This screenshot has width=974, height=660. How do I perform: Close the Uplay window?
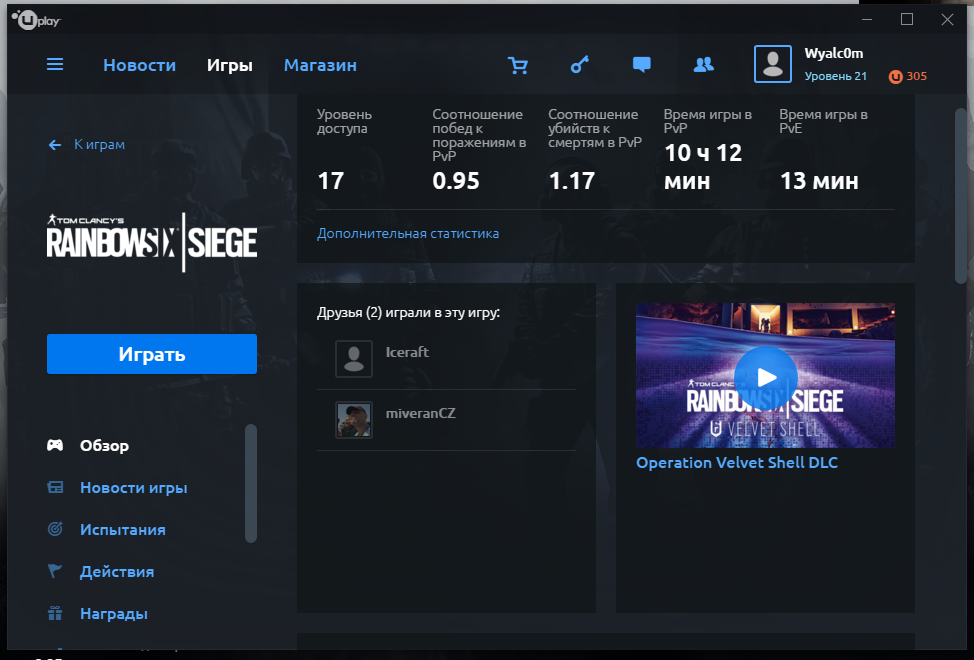947,20
